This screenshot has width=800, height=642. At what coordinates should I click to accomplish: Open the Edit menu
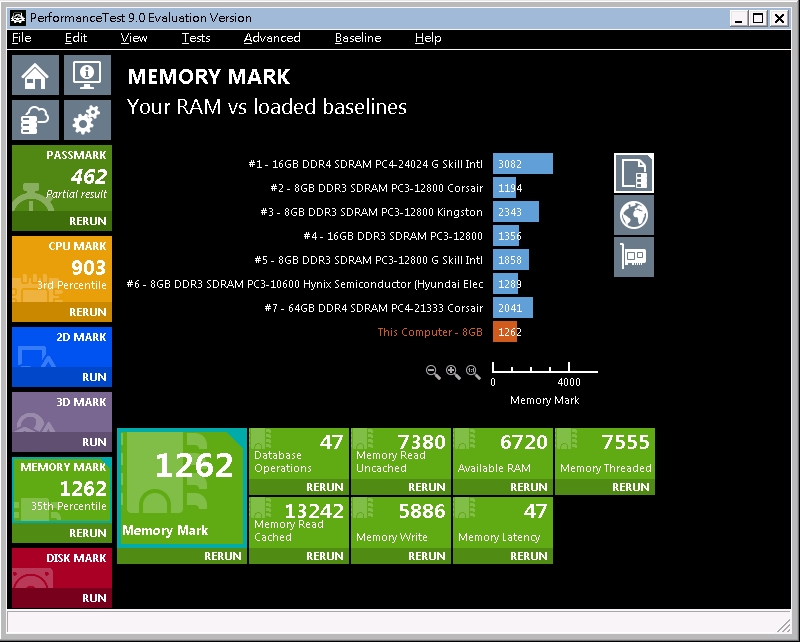point(76,38)
